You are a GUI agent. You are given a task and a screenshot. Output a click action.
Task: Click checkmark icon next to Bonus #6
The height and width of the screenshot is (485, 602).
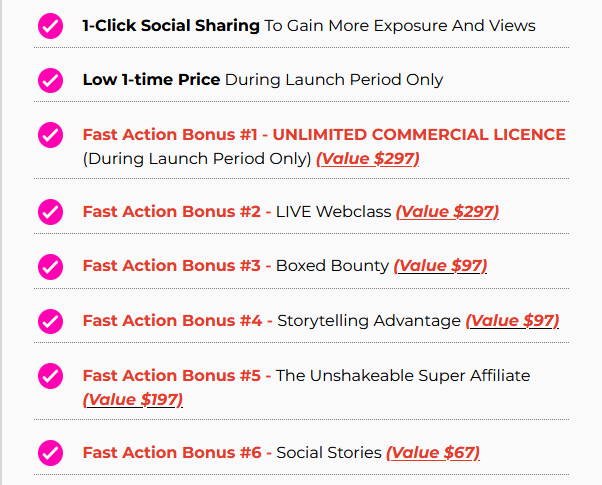(50, 453)
